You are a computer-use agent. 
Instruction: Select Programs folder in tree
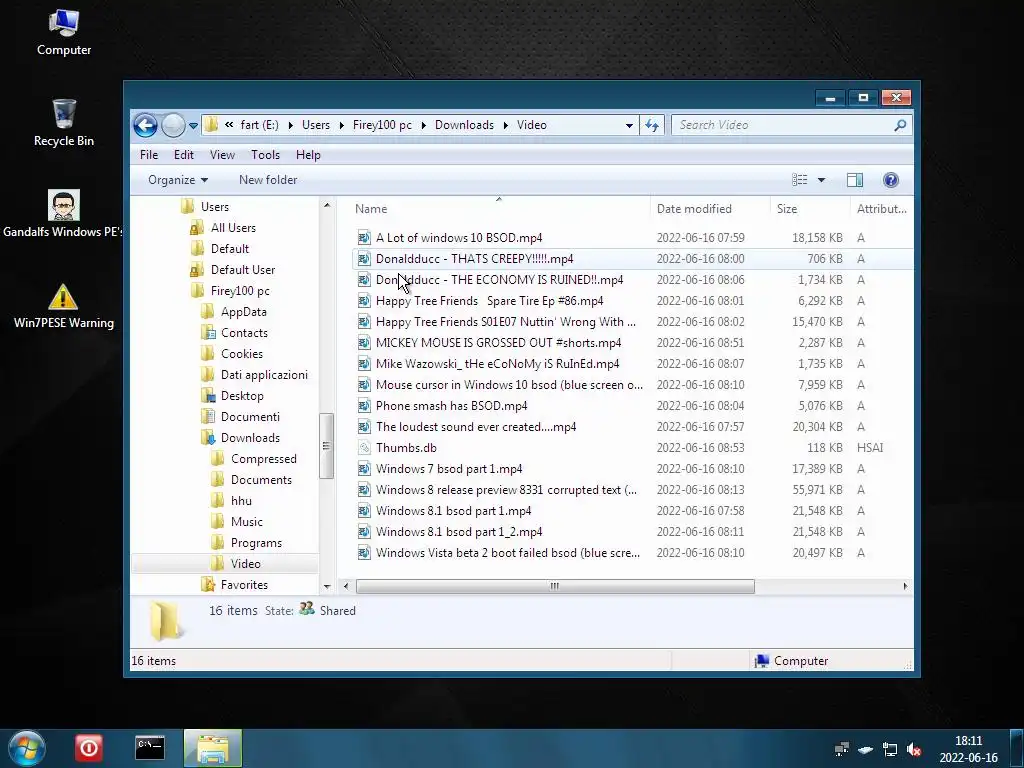pos(256,543)
